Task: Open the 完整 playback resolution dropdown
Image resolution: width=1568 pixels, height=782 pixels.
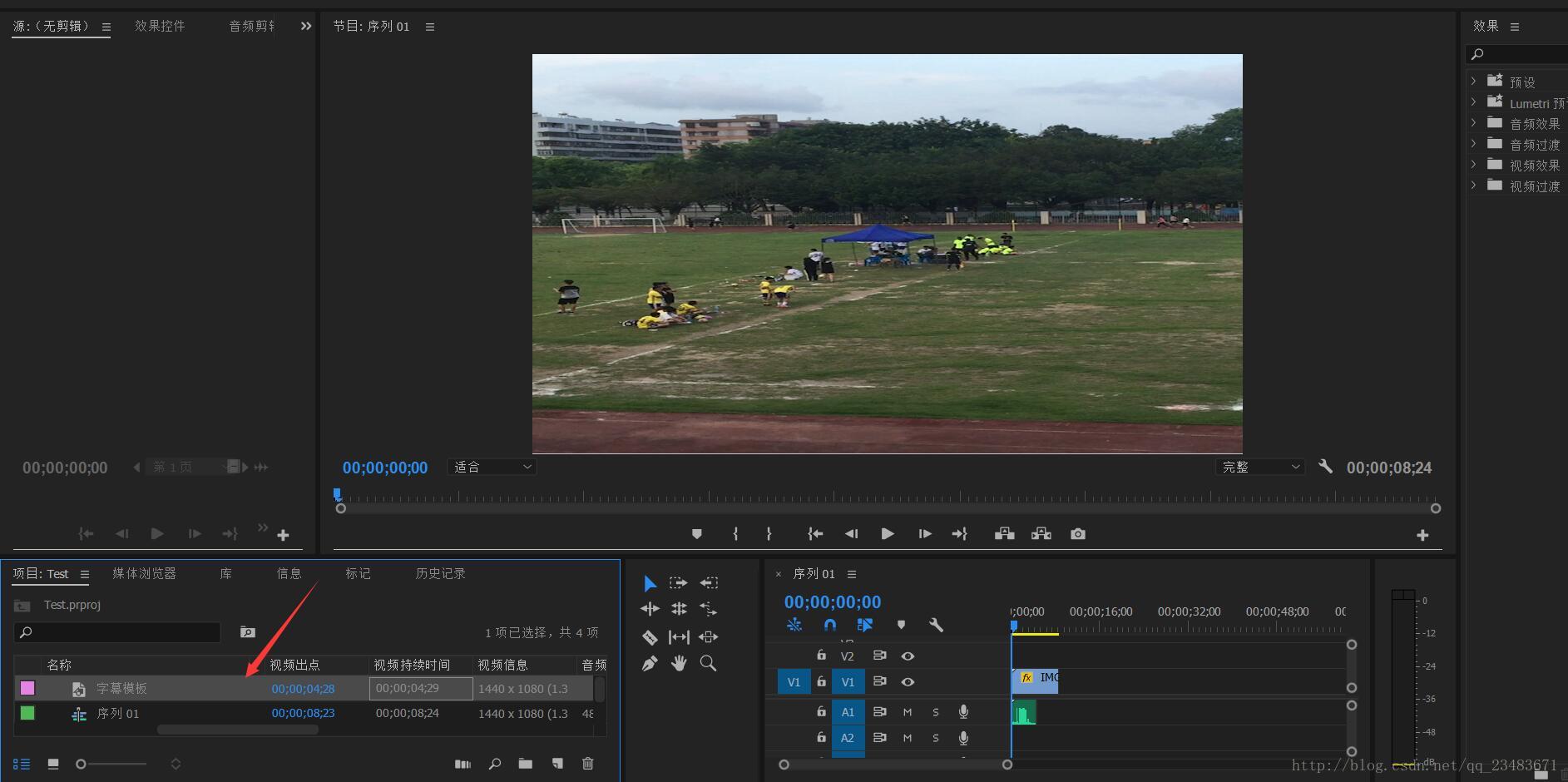Action: click(1259, 468)
